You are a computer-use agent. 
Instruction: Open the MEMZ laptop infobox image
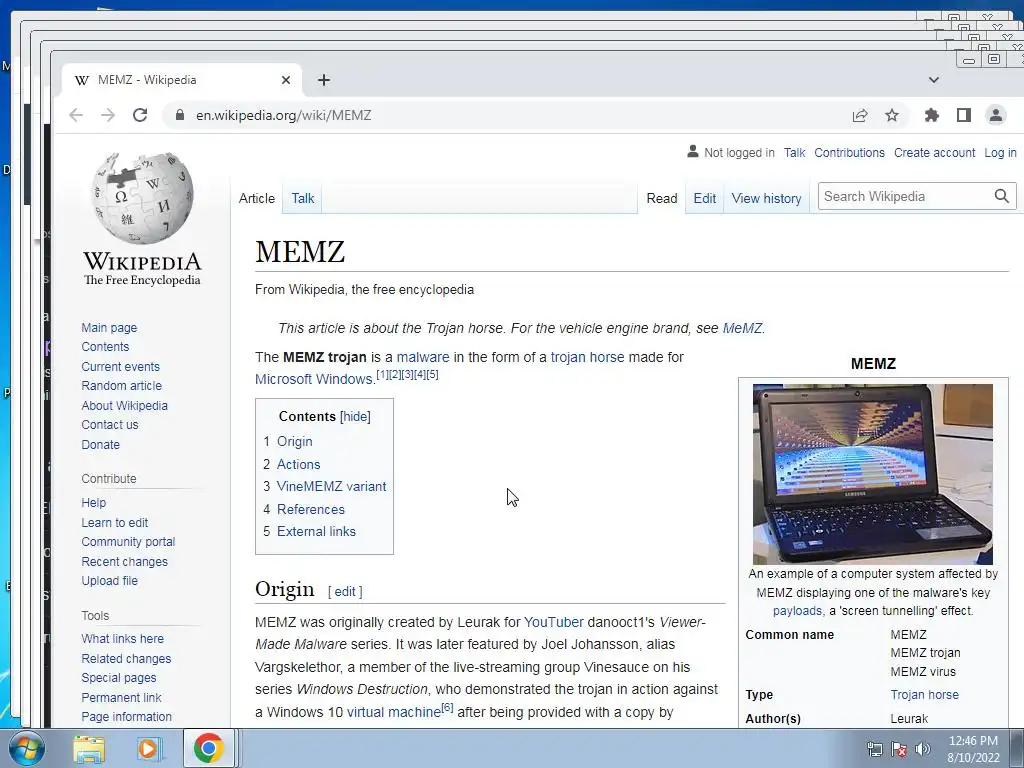click(x=872, y=474)
